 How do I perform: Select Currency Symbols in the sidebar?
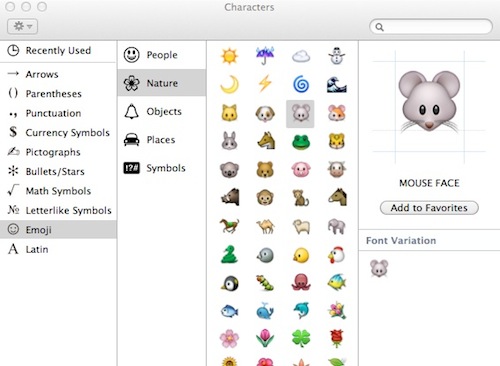58,132
